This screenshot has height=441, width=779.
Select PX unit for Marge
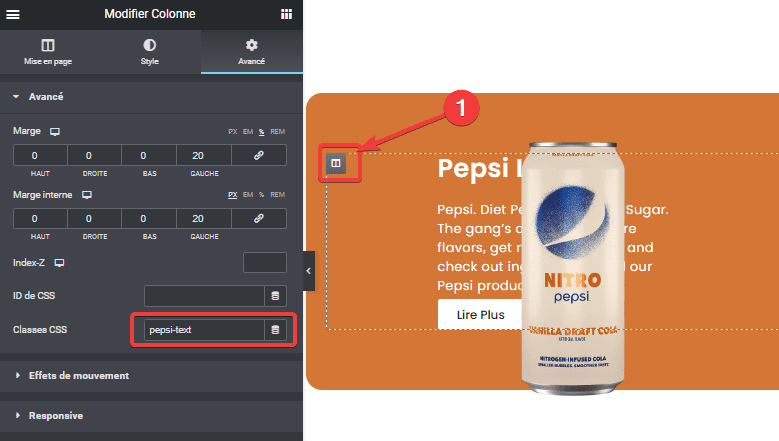coord(233,132)
